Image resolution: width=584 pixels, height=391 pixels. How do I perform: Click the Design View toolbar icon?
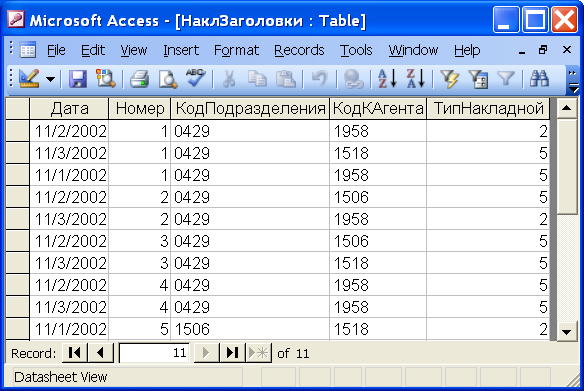pos(29,79)
